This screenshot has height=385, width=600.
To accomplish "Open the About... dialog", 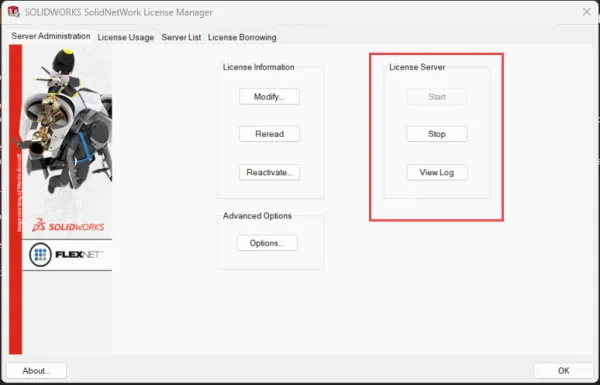I will click(36, 370).
